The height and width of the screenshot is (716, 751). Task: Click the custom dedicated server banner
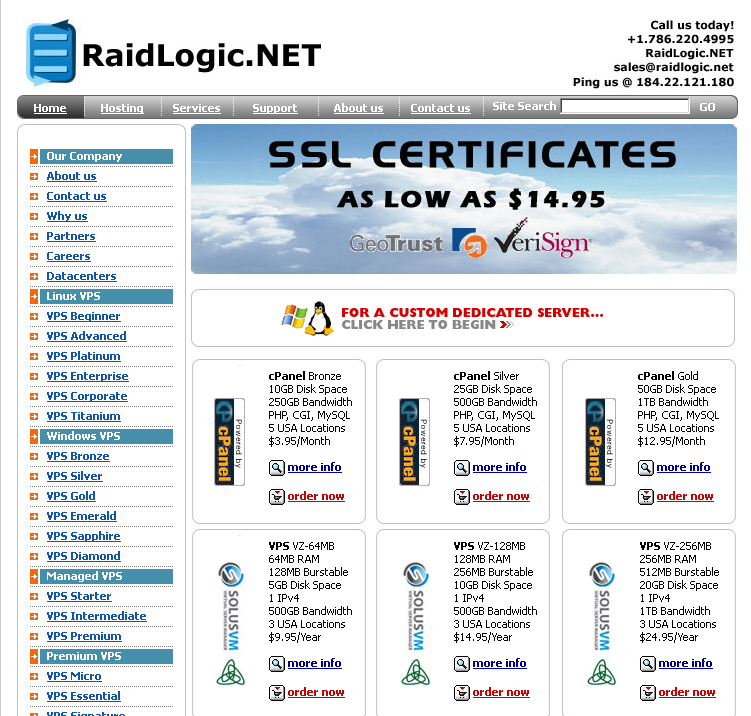(x=463, y=318)
